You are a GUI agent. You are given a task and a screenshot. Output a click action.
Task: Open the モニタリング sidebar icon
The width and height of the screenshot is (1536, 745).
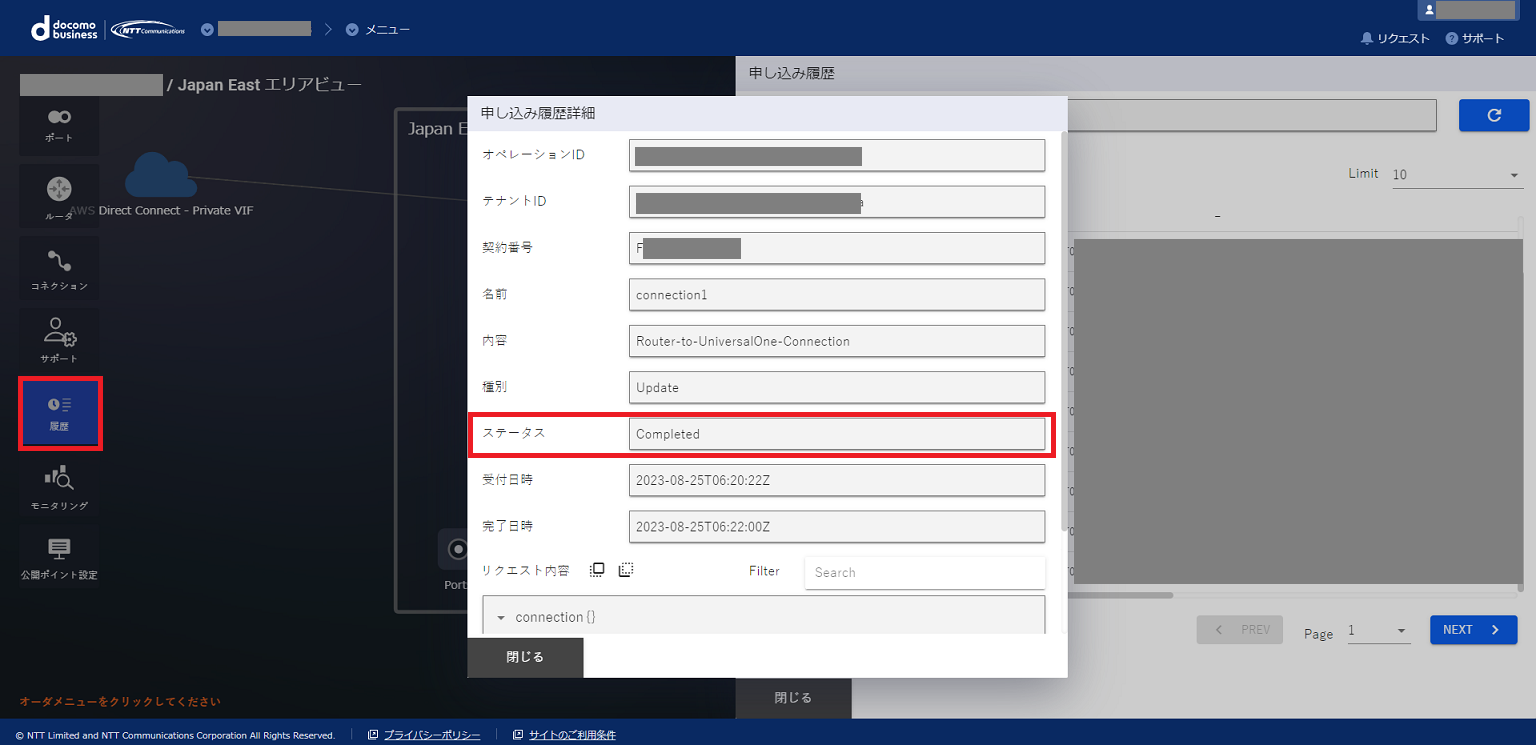click(59, 487)
